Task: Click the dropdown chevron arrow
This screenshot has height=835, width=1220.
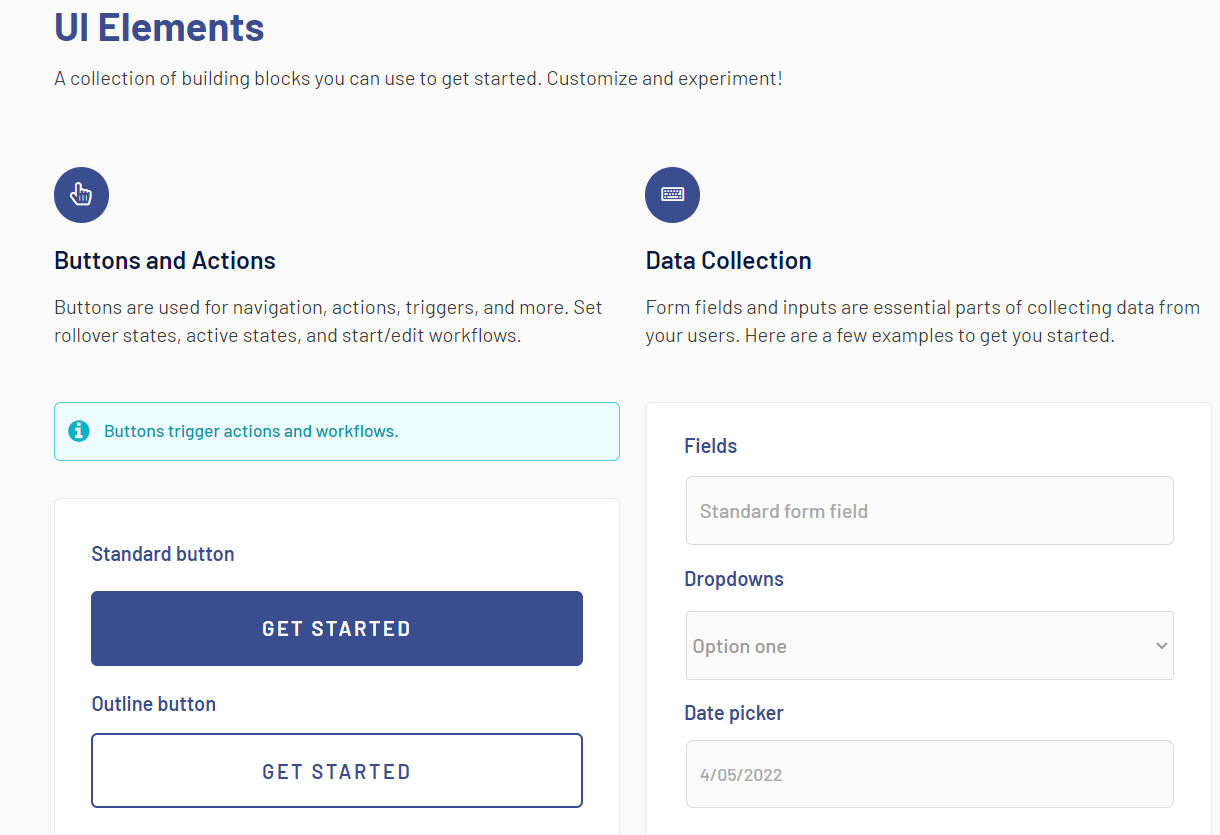Action: [x=1161, y=646]
